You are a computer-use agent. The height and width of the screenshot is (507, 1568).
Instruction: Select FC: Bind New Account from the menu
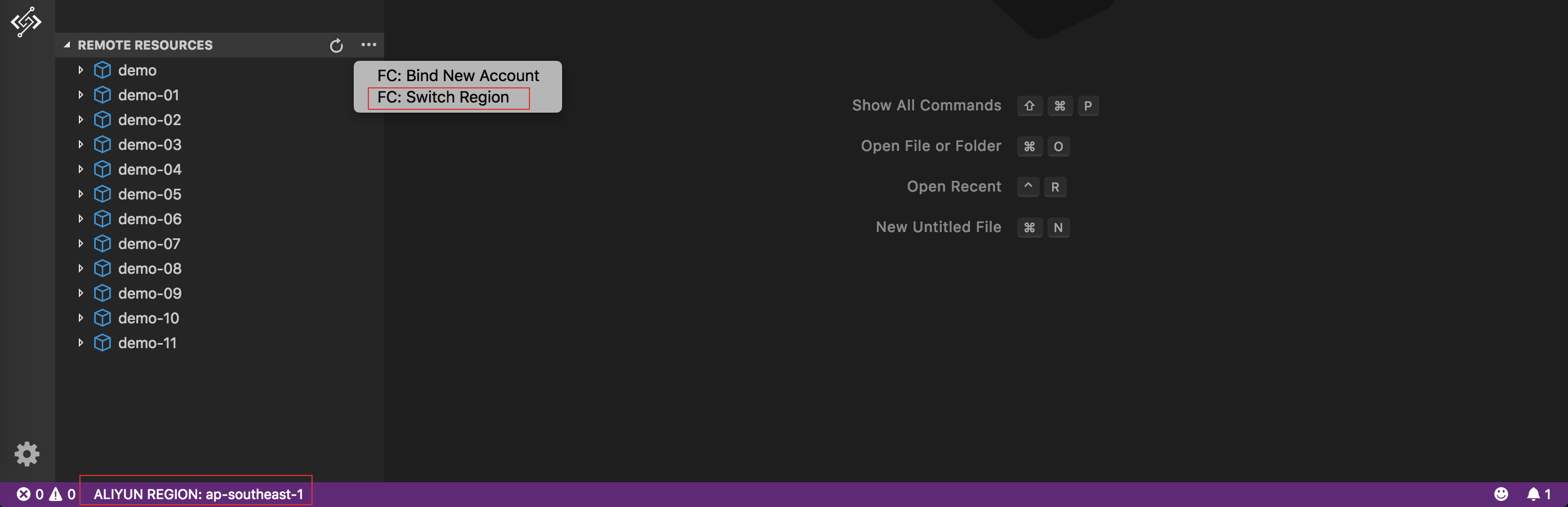(458, 75)
